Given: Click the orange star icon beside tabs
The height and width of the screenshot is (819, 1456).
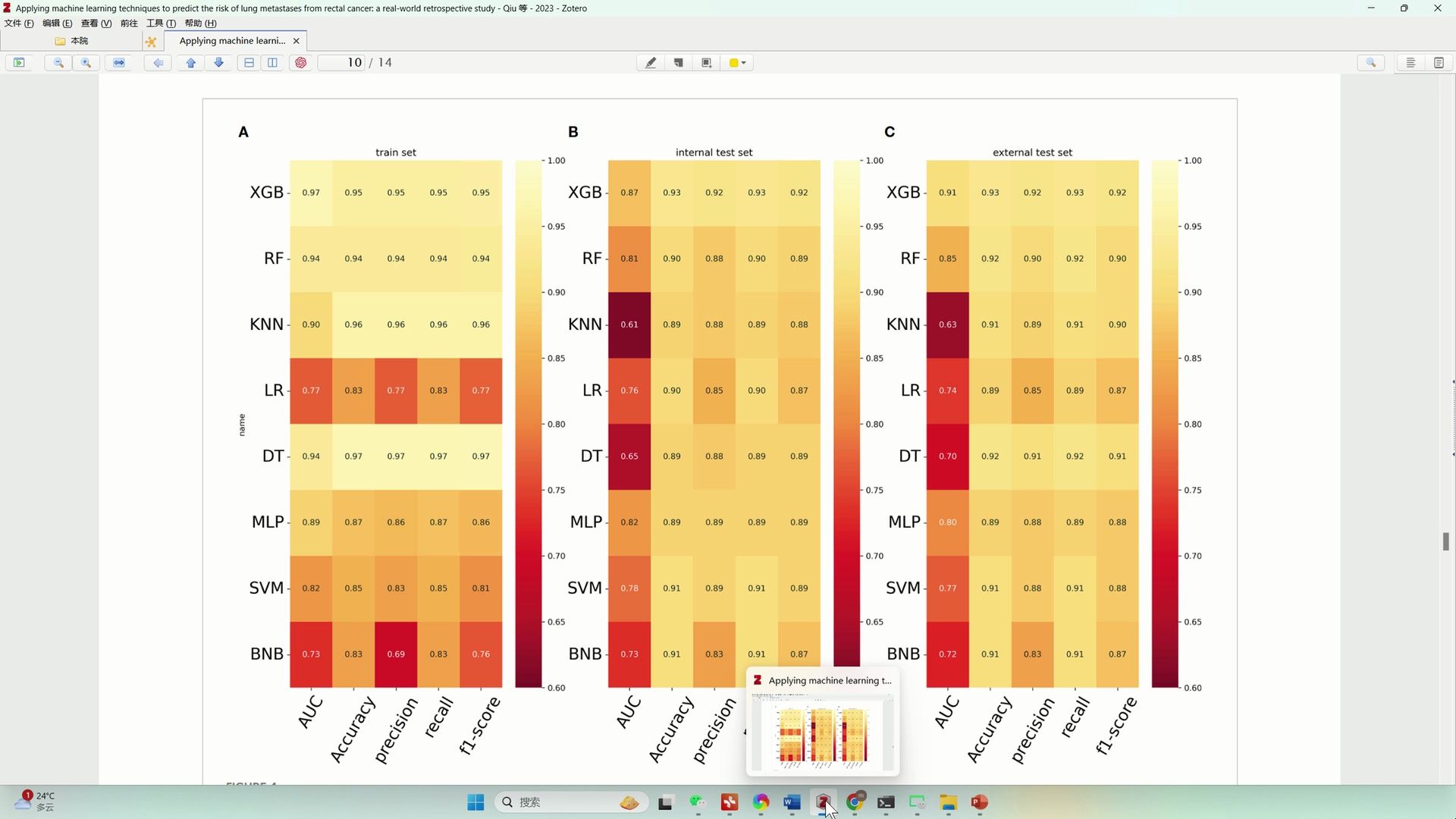Looking at the screenshot, I should (x=151, y=42).
